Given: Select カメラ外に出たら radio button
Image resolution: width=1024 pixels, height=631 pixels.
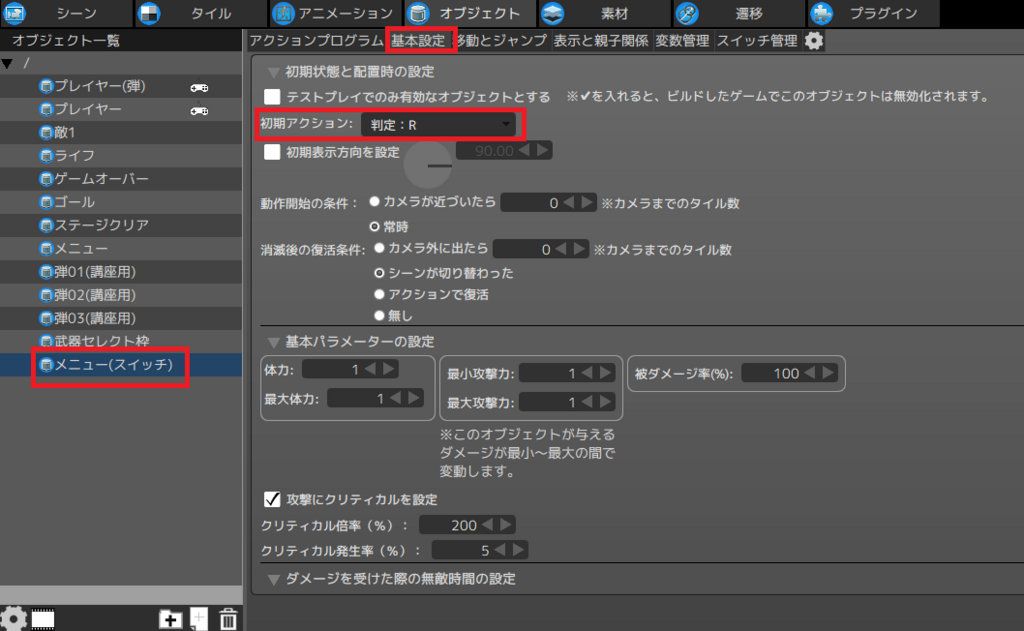Looking at the screenshot, I should tap(379, 248).
